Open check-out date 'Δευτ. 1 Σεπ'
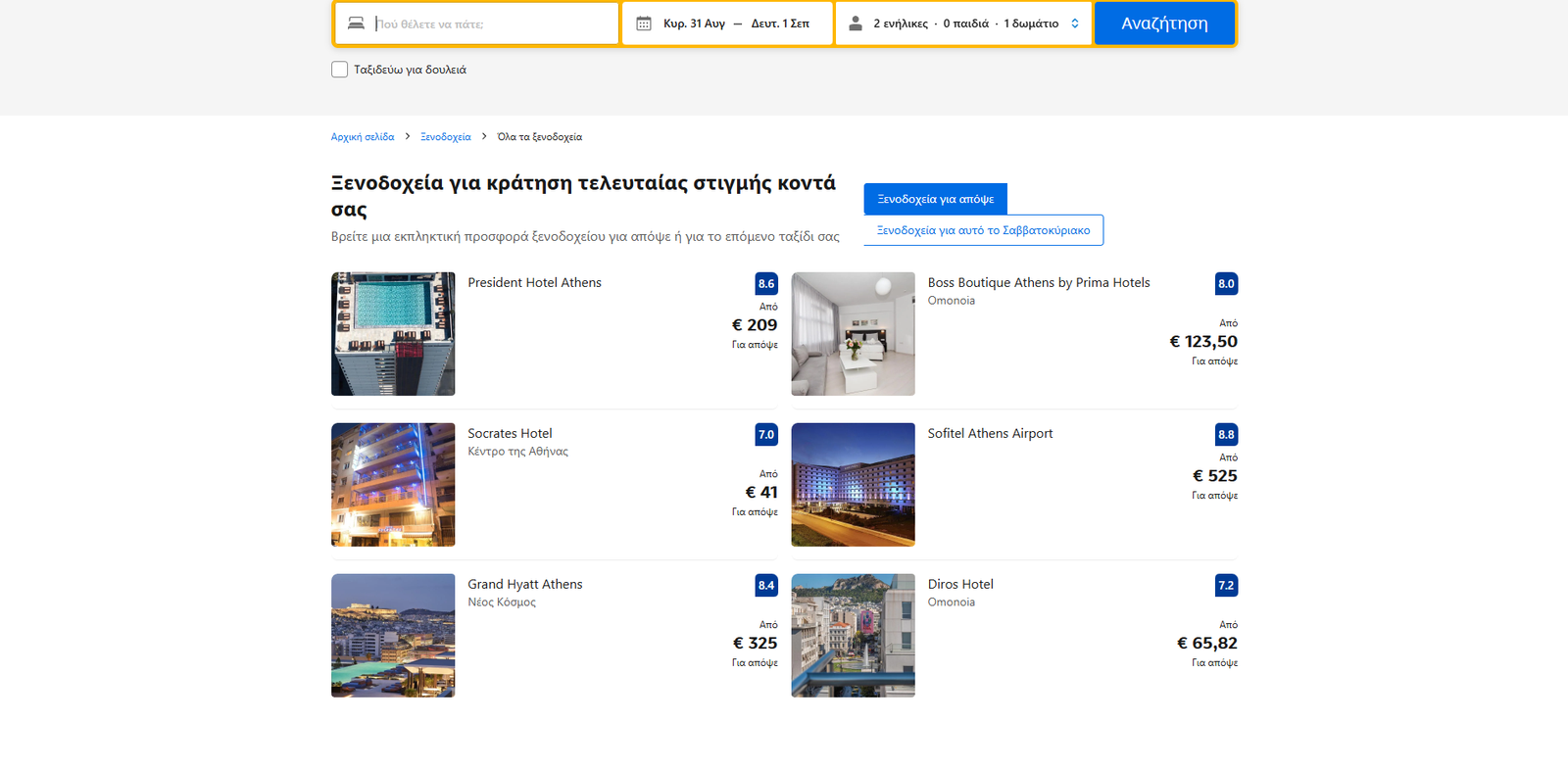This screenshot has width=1568, height=770. pos(780,24)
